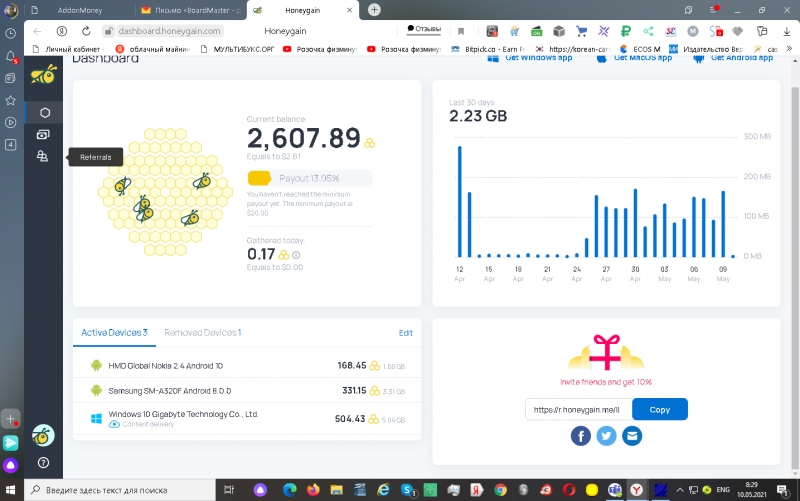Click the dashboard.honeygain.com address field
Screen dimensions: 800x501
[169, 31]
